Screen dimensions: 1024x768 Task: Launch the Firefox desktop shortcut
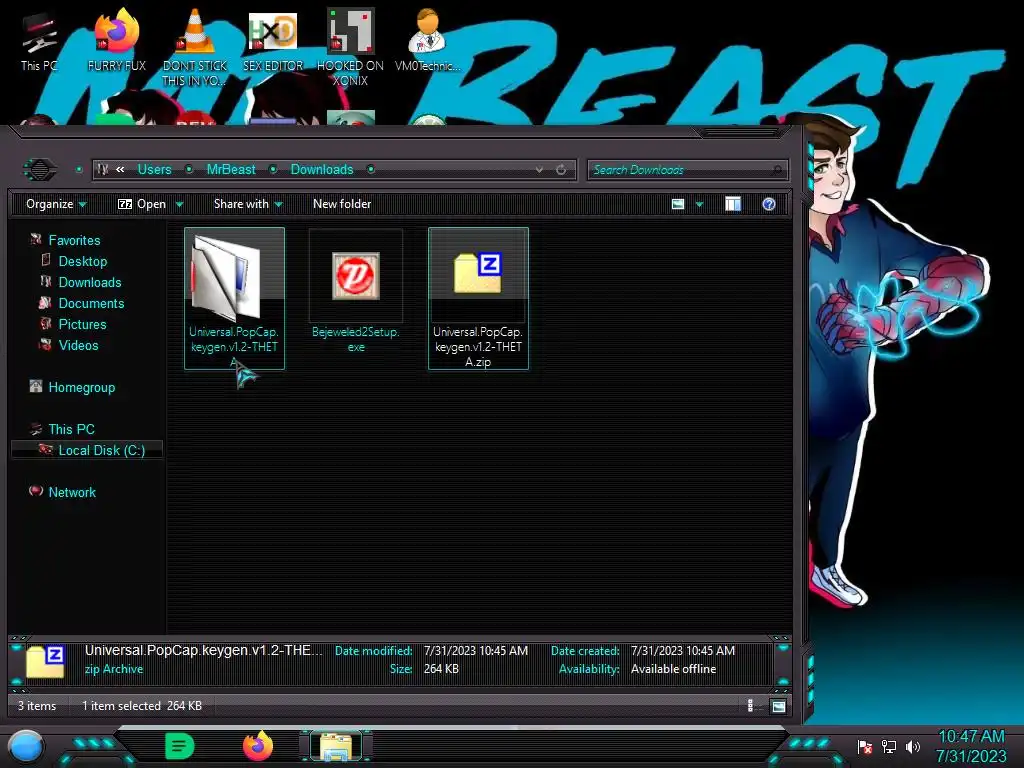pyautogui.click(x=116, y=40)
